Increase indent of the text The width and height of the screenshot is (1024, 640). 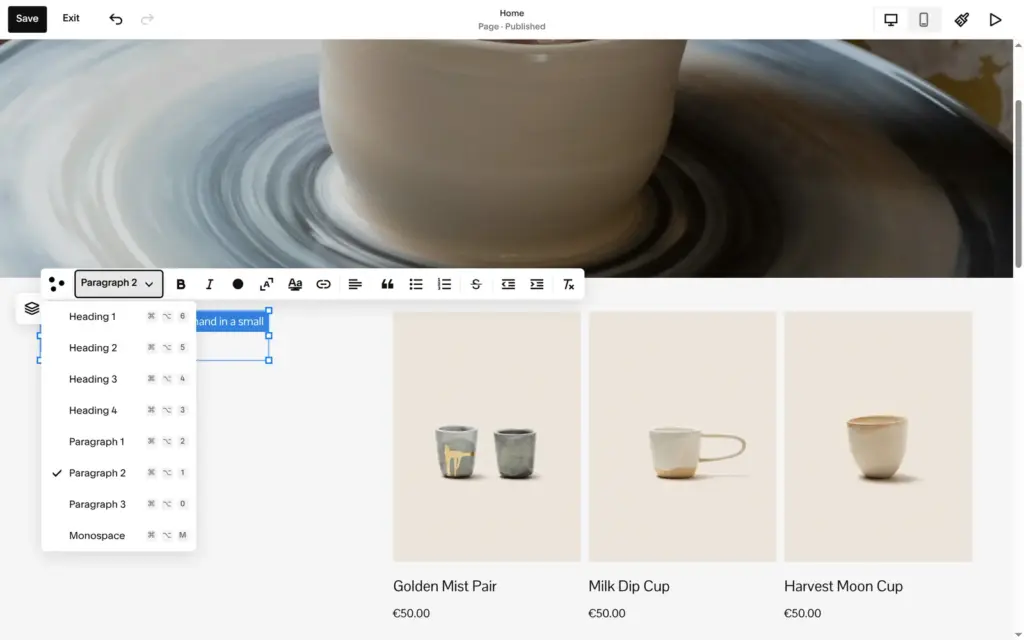[x=537, y=284]
